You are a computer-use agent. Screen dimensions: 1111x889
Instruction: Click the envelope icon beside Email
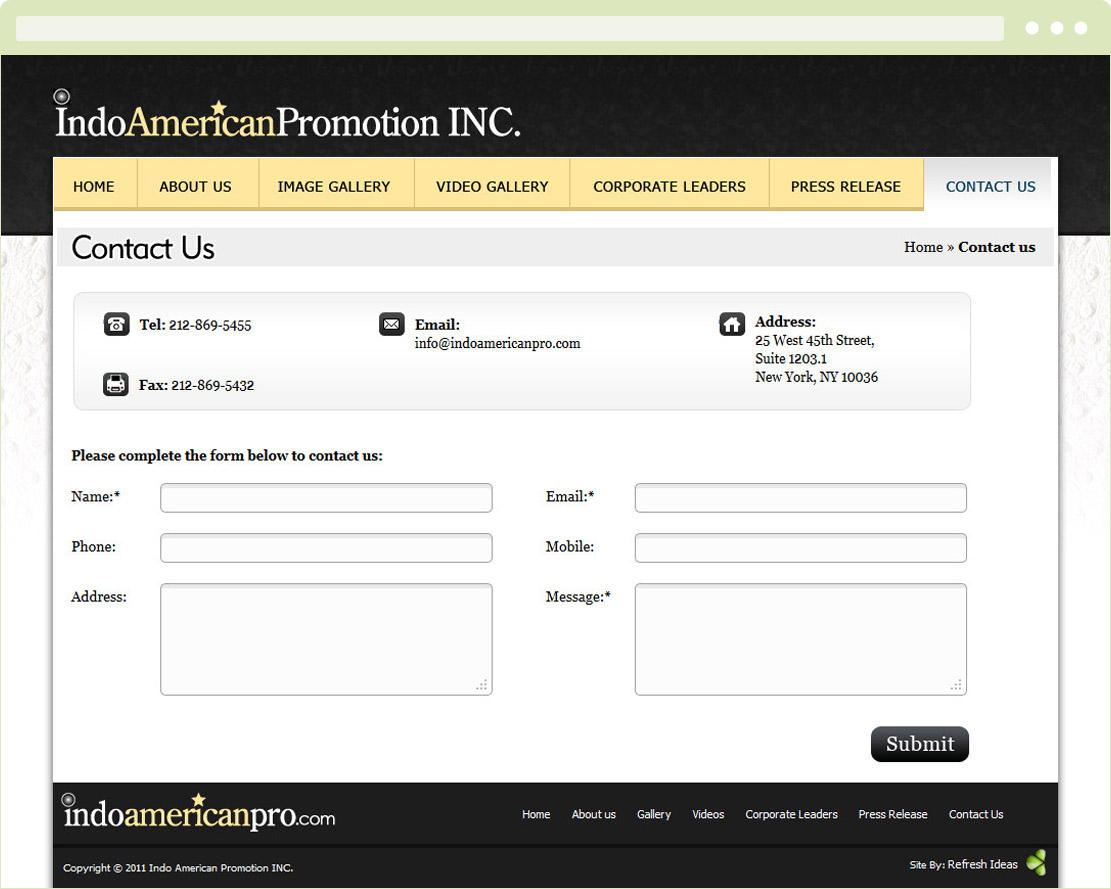coord(391,324)
